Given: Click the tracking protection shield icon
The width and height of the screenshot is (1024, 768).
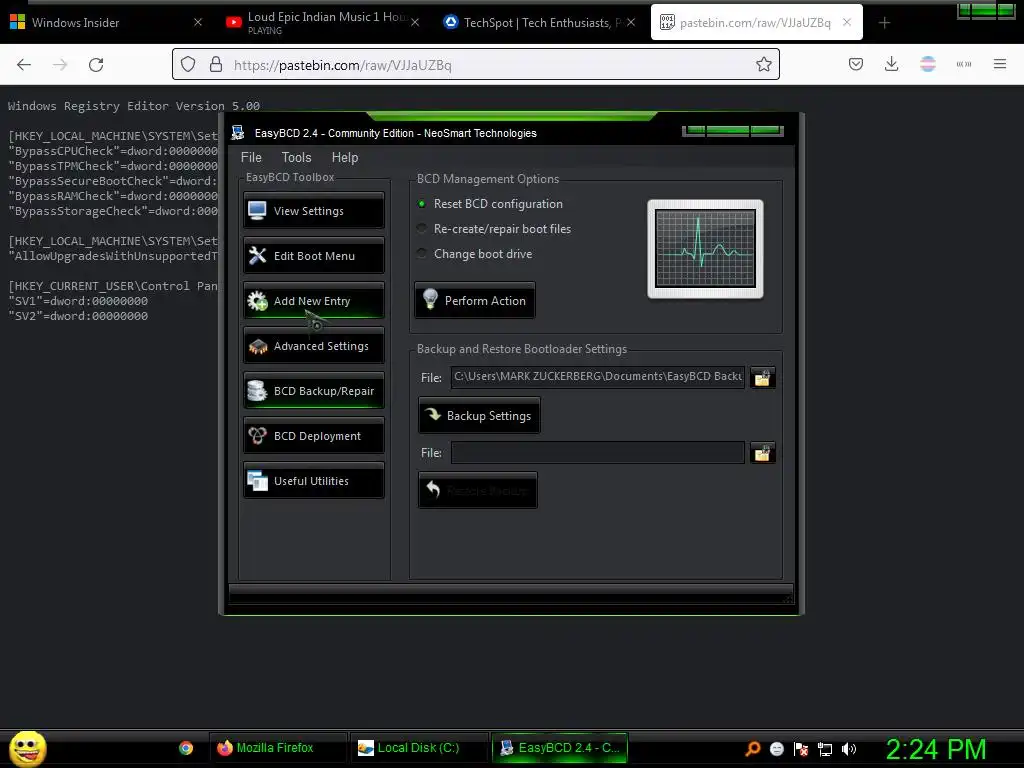Looking at the screenshot, I should click(x=188, y=64).
